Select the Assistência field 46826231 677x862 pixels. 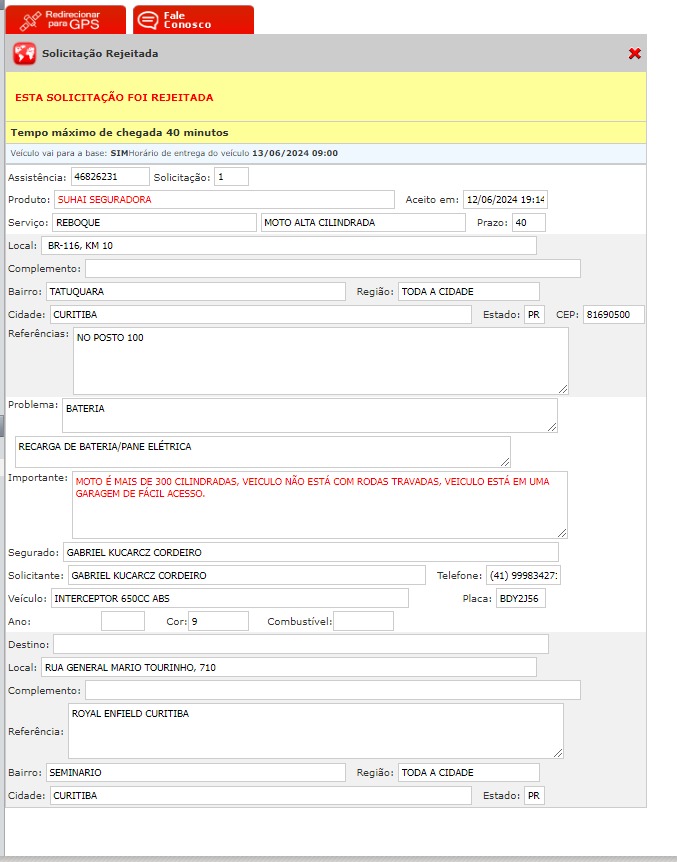[x=110, y=176]
